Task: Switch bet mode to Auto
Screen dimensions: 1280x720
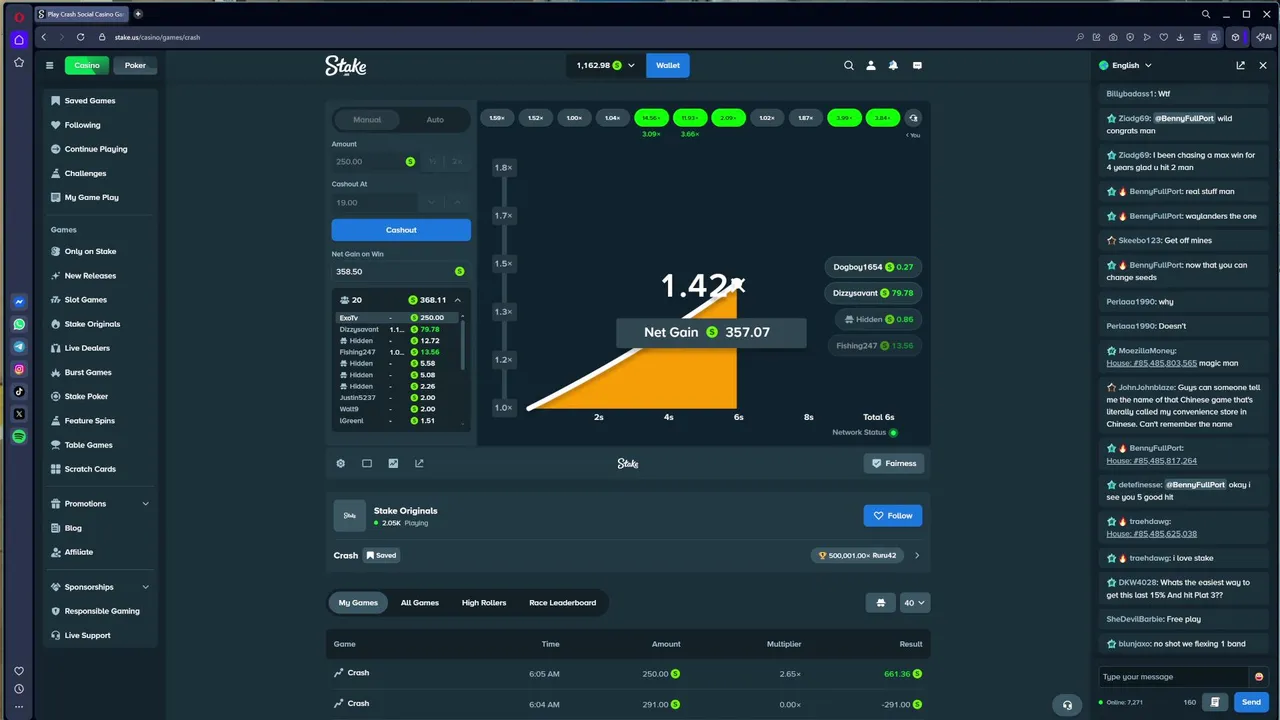Action: click(435, 119)
